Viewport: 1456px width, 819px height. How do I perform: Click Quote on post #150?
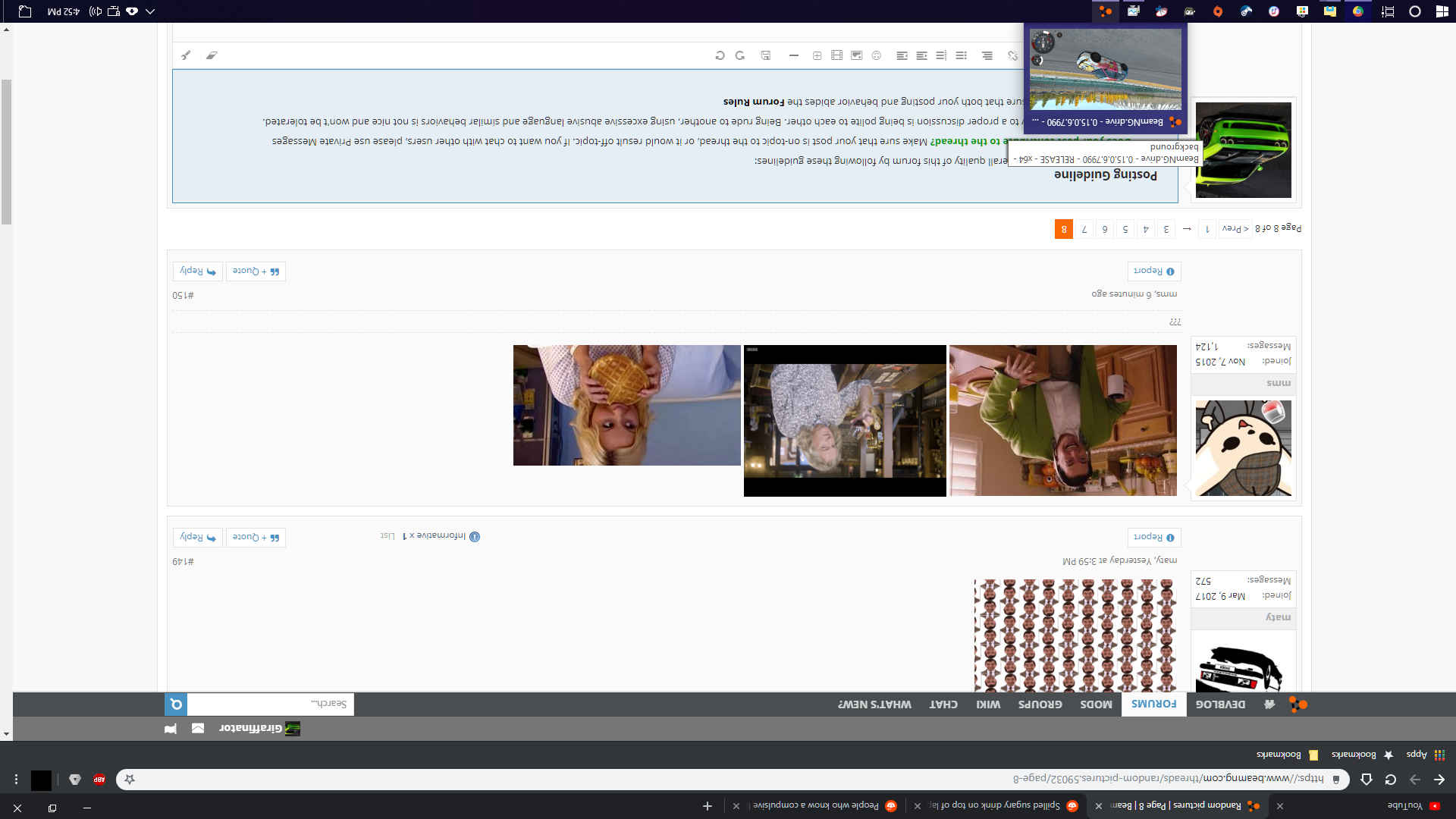coord(256,271)
